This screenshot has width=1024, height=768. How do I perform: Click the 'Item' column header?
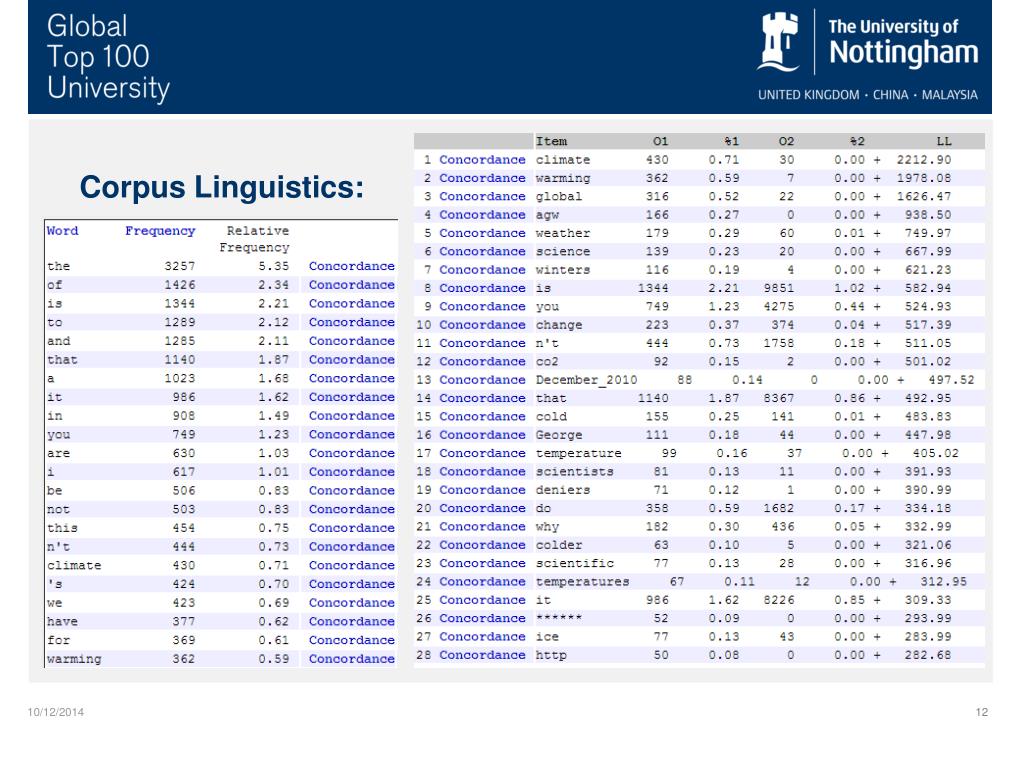pyautogui.click(x=551, y=141)
